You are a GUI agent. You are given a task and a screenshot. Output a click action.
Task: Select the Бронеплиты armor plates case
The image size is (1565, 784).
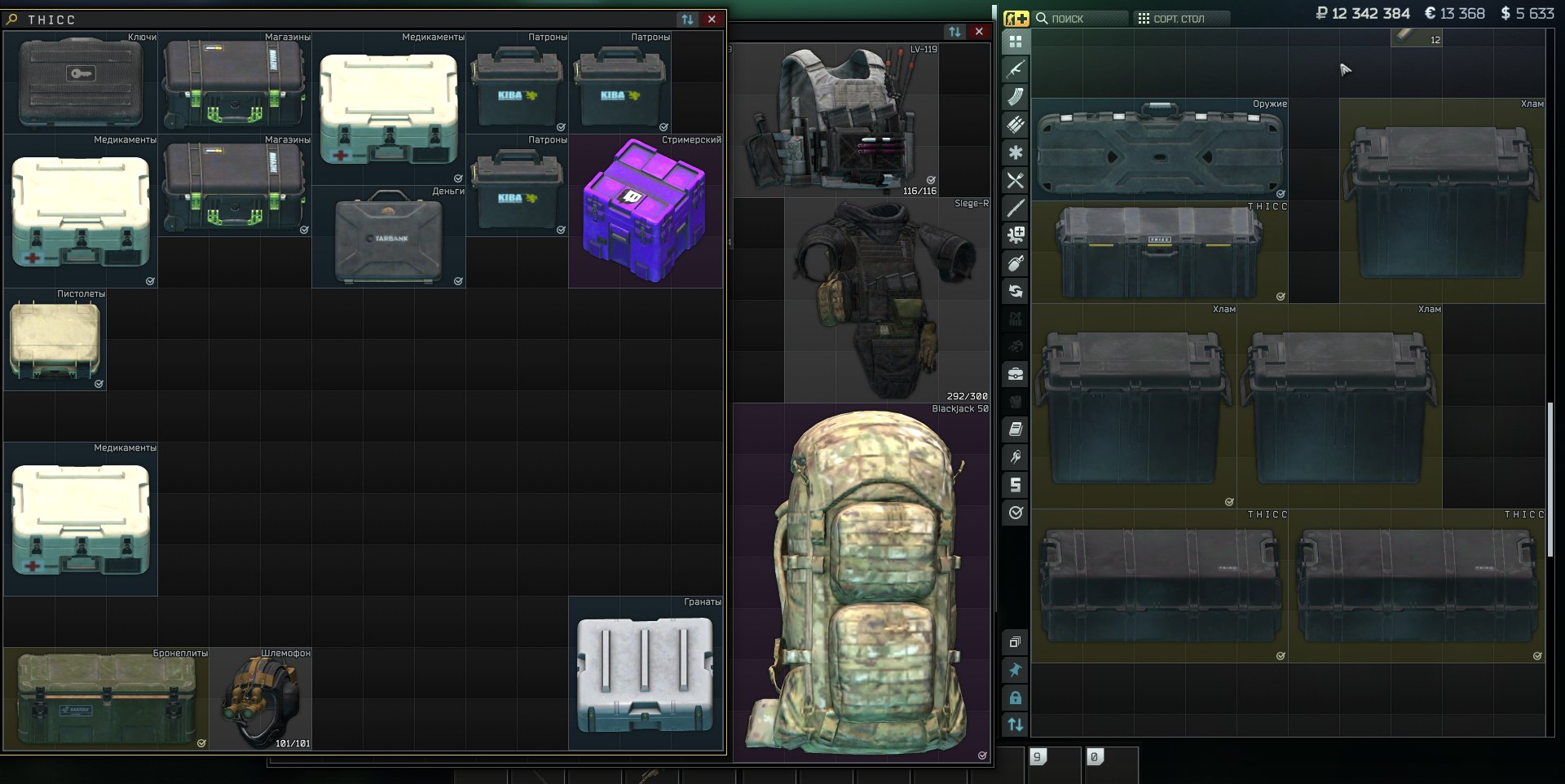point(107,698)
